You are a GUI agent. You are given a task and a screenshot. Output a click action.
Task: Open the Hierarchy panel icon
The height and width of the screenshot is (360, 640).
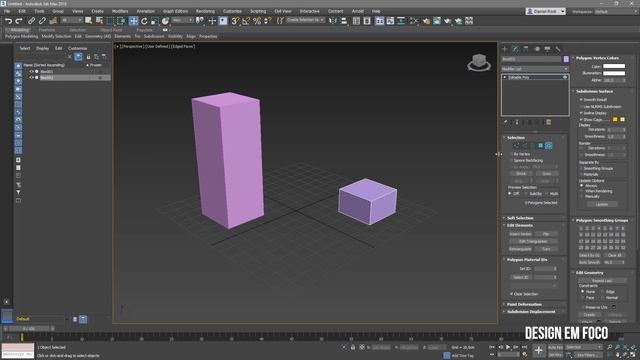point(526,49)
